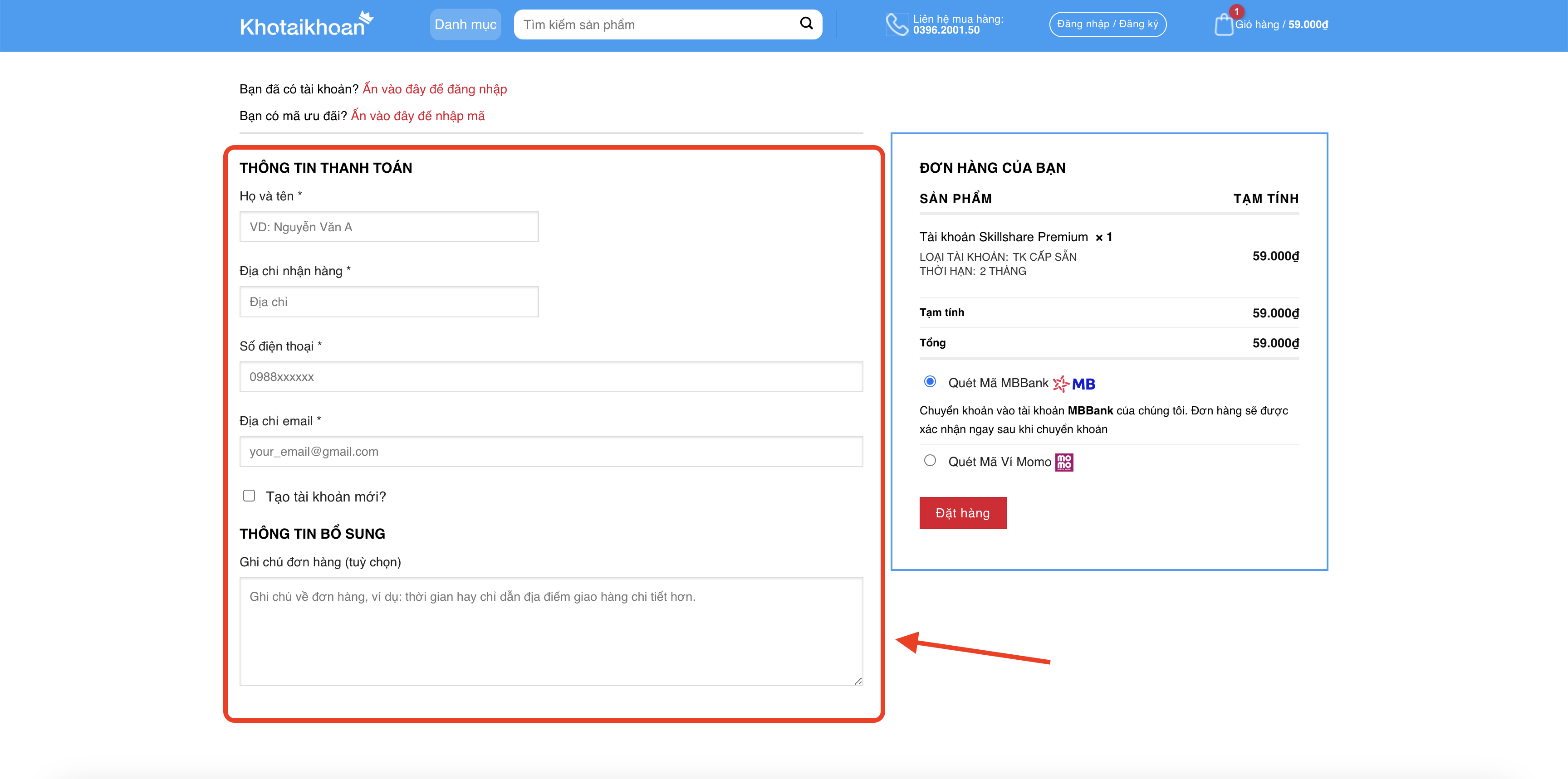This screenshot has height=779, width=1568.
Task: Click the MB Bank logo
Action: point(1074,384)
